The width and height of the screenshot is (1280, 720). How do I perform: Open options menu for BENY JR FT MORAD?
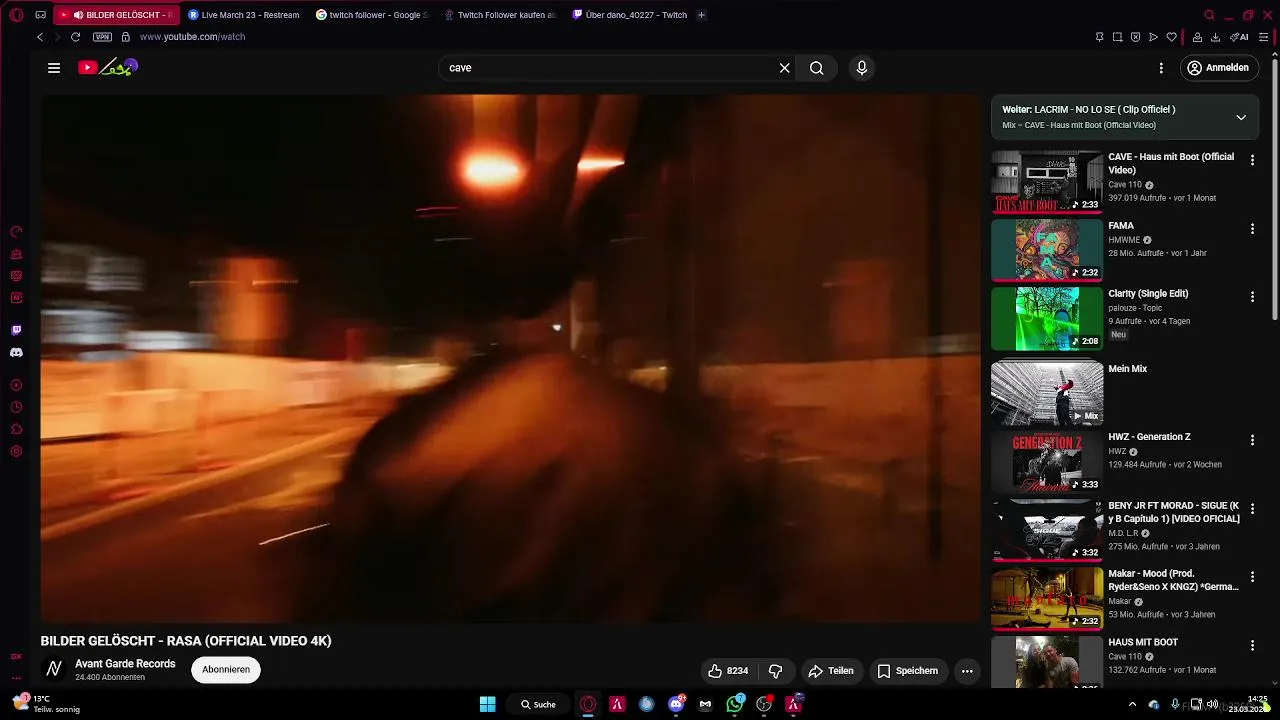(1252, 509)
